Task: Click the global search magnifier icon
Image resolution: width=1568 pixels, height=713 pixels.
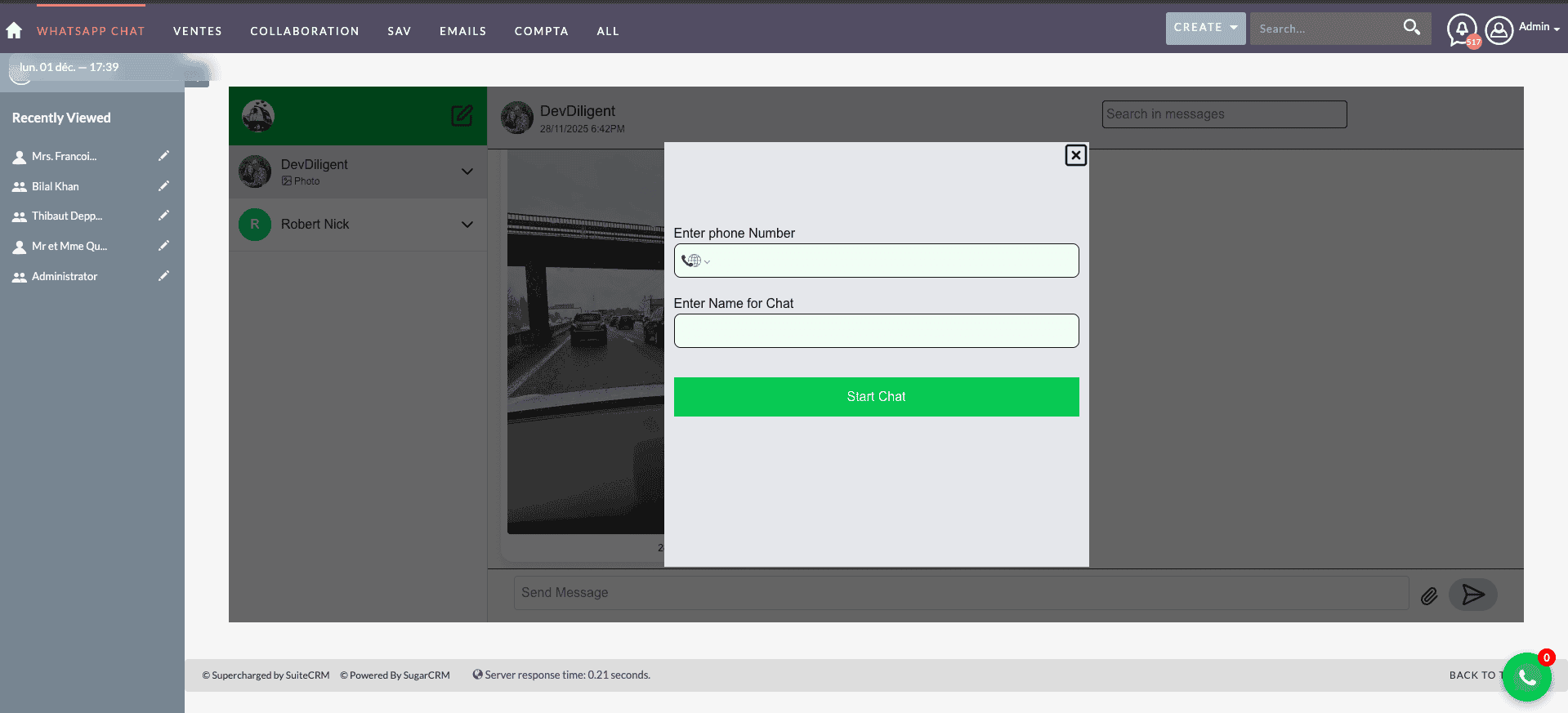Action: point(1411,28)
